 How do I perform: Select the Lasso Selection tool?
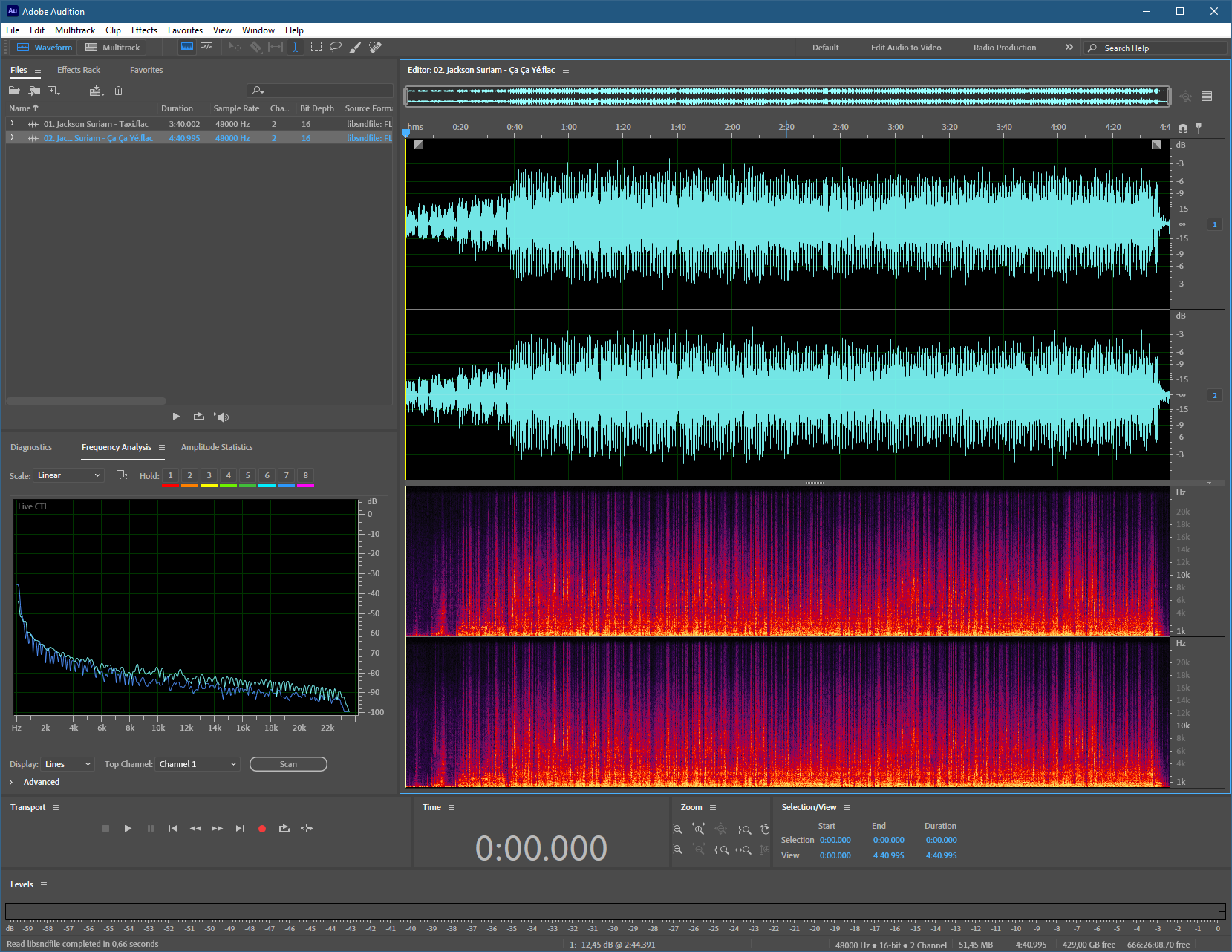click(336, 47)
